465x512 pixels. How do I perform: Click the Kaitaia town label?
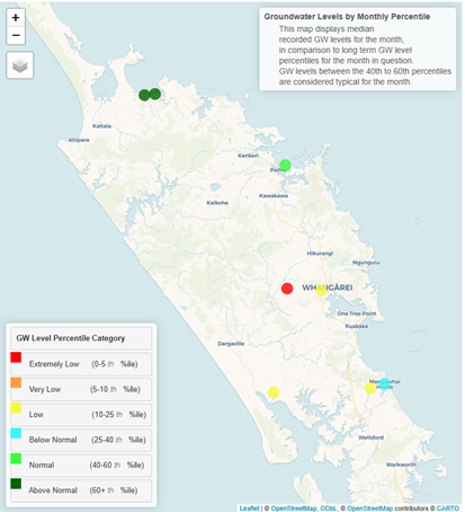pos(102,126)
